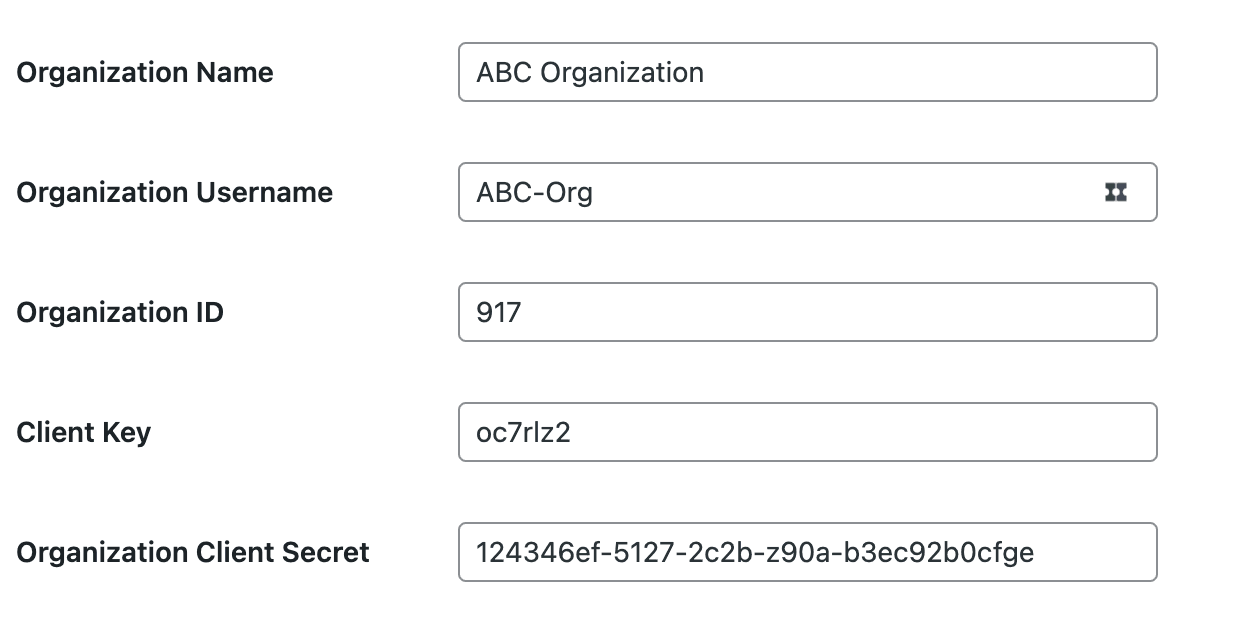1250x636 pixels.
Task: Click the "Organization Username" label
Action: coord(175,193)
